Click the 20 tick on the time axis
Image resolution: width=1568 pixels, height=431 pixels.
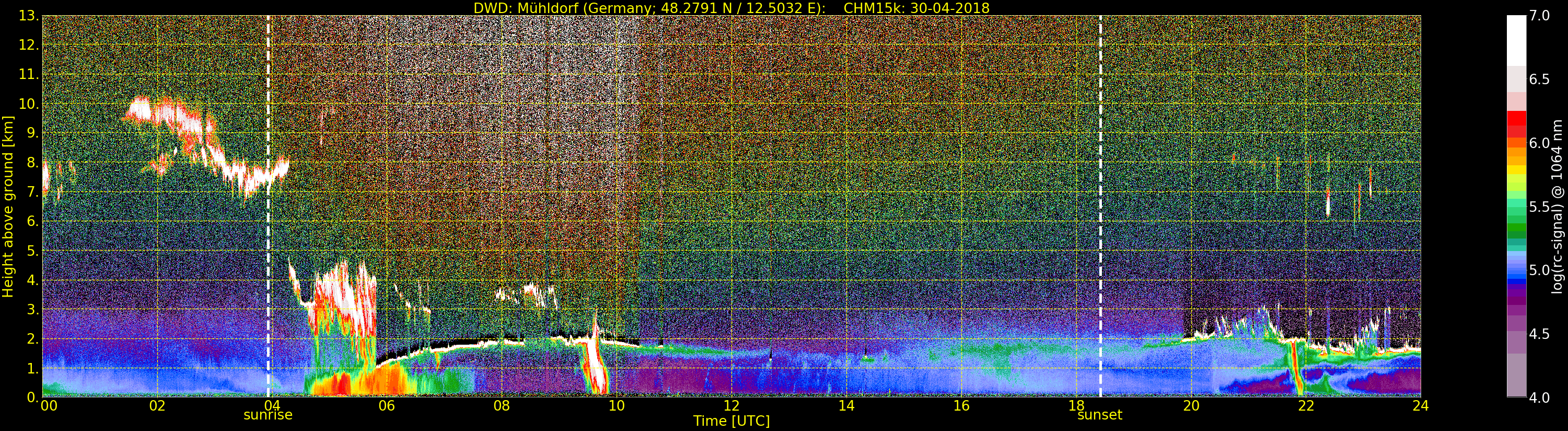(x=1191, y=406)
